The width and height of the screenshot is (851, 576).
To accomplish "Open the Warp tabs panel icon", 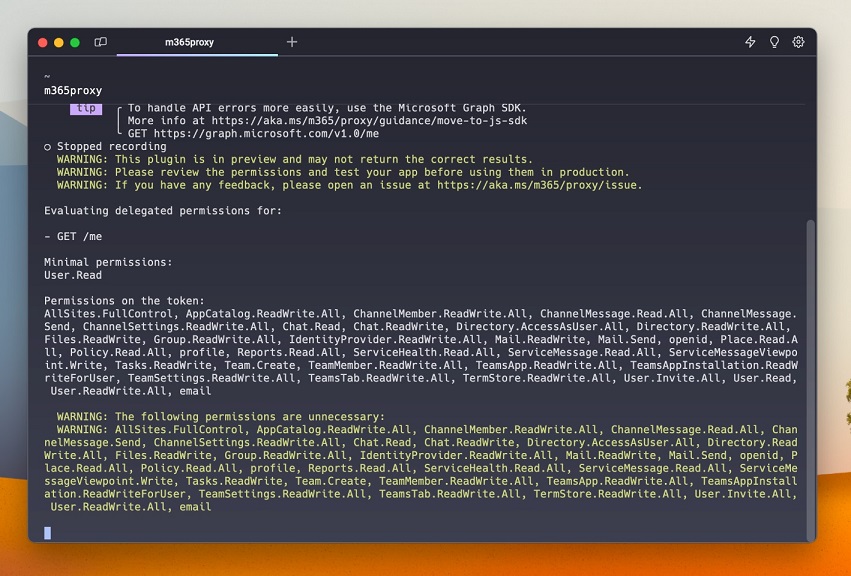I will tap(100, 42).
